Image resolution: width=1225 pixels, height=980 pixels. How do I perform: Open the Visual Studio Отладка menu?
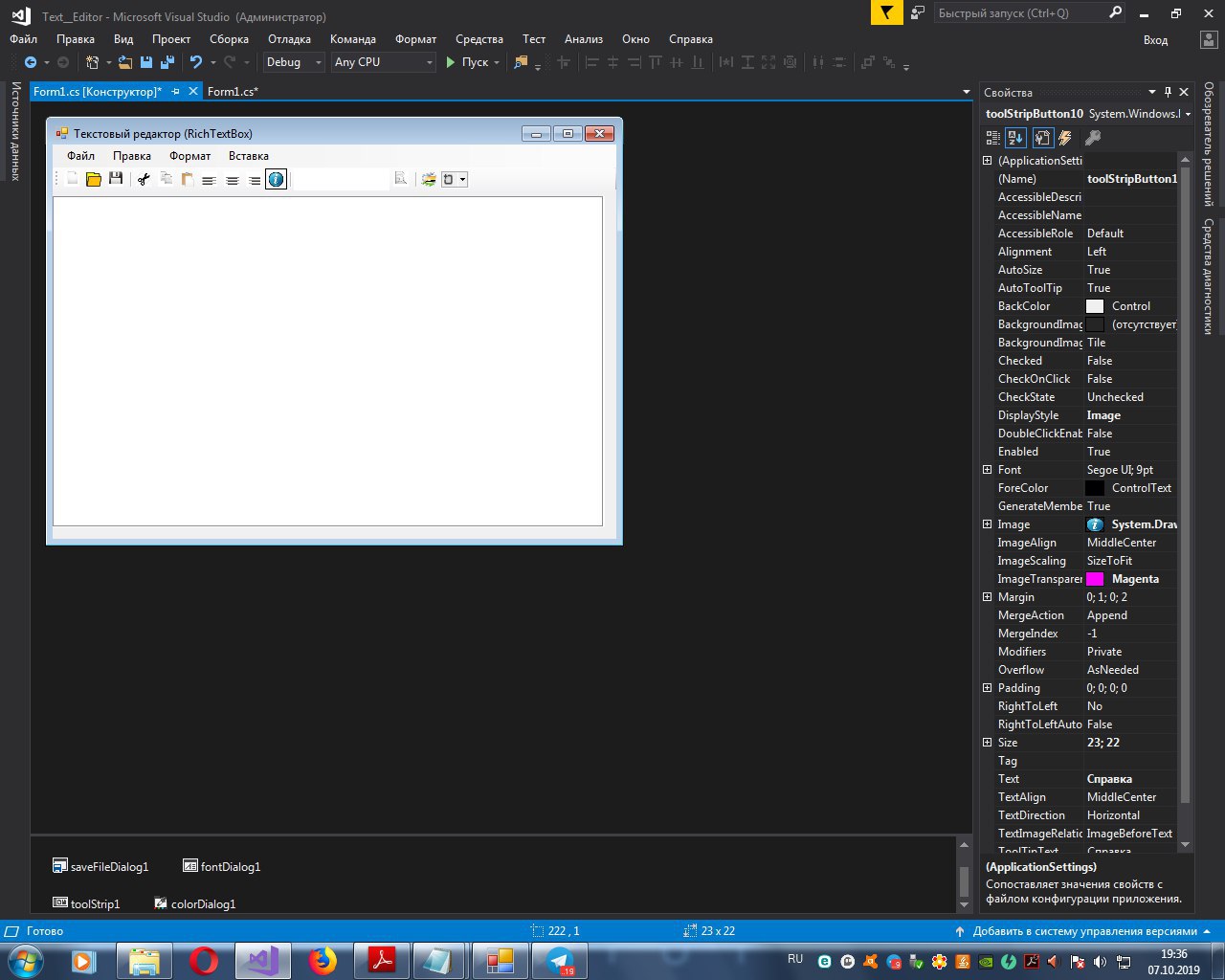pos(289,39)
